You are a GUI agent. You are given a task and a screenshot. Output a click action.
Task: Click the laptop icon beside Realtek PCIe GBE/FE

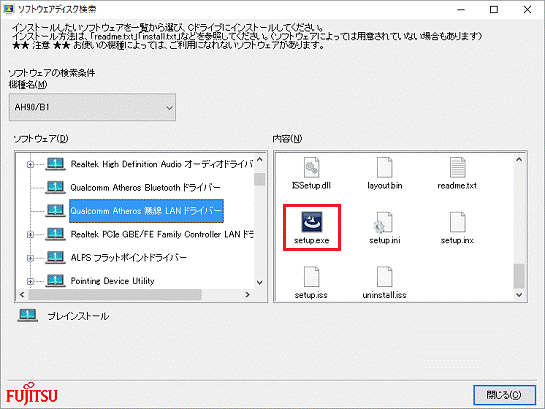[55, 234]
